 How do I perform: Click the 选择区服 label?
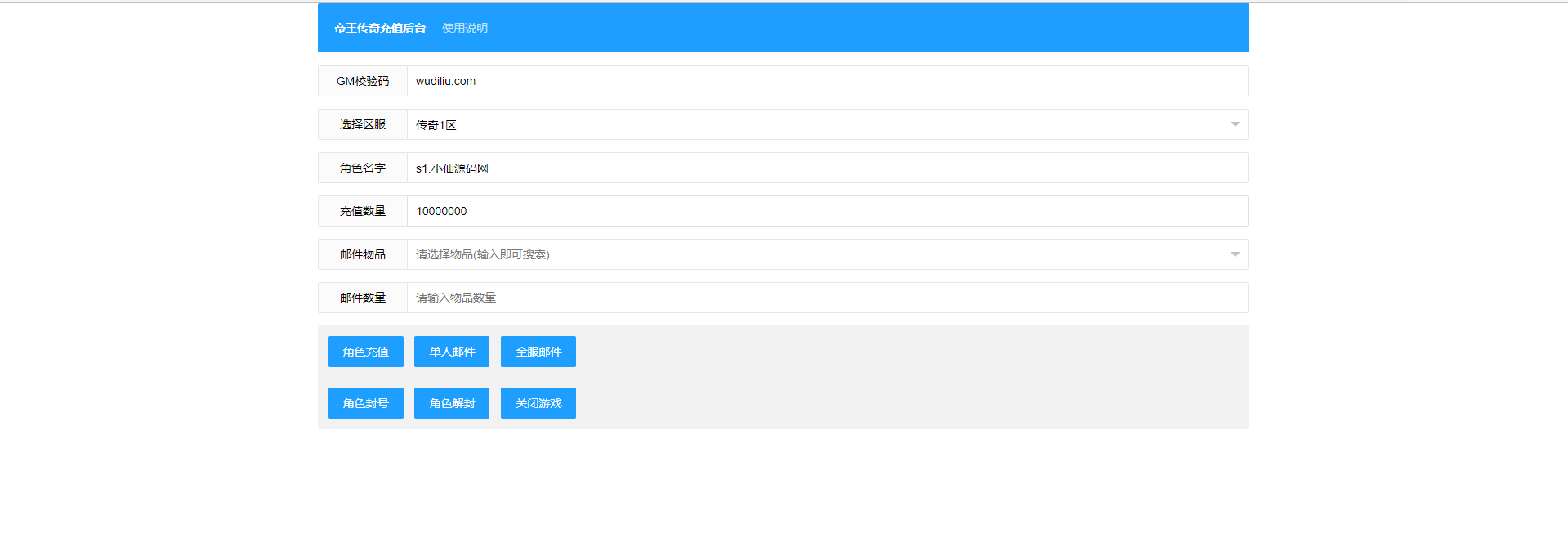pyautogui.click(x=363, y=124)
